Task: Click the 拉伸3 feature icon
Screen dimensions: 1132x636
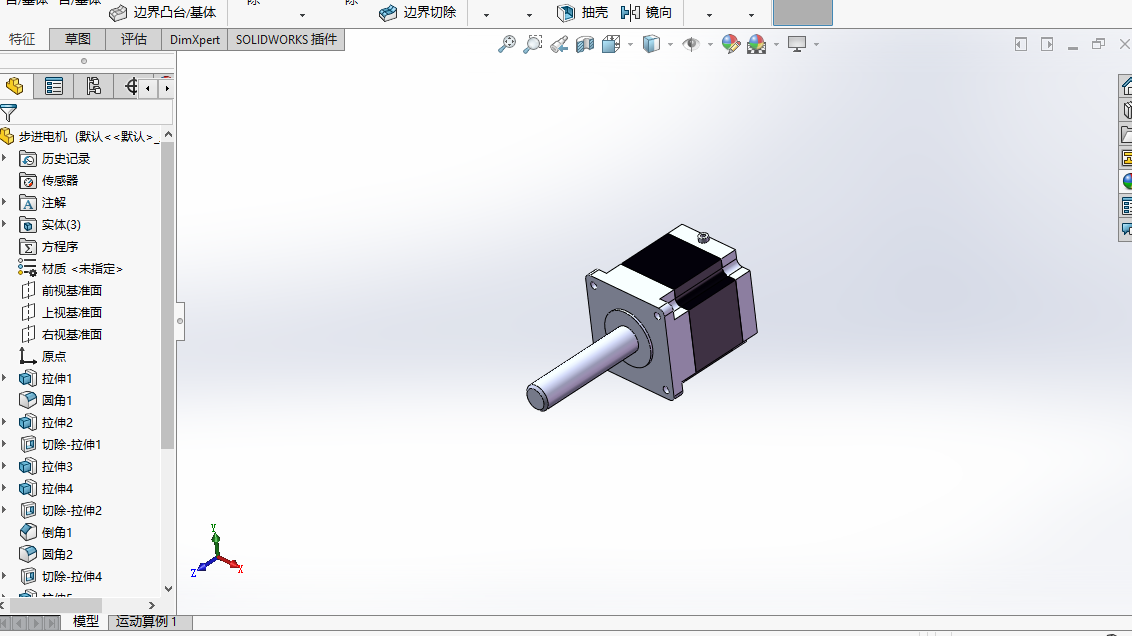Action: pos(27,466)
